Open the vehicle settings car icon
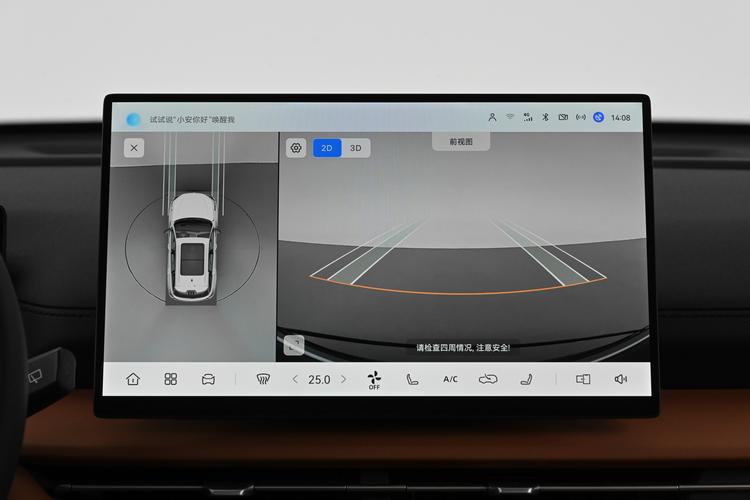The image size is (750, 500). [x=208, y=379]
